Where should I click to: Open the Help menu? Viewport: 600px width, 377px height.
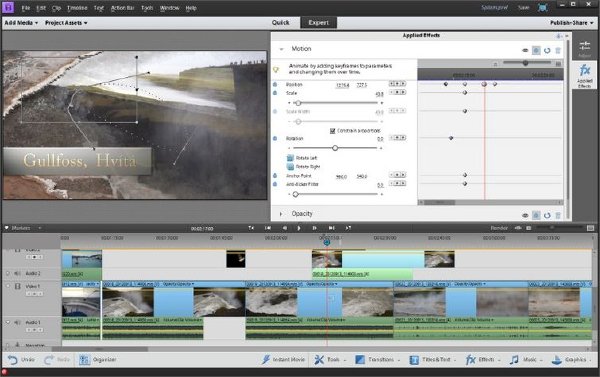tap(191, 8)
